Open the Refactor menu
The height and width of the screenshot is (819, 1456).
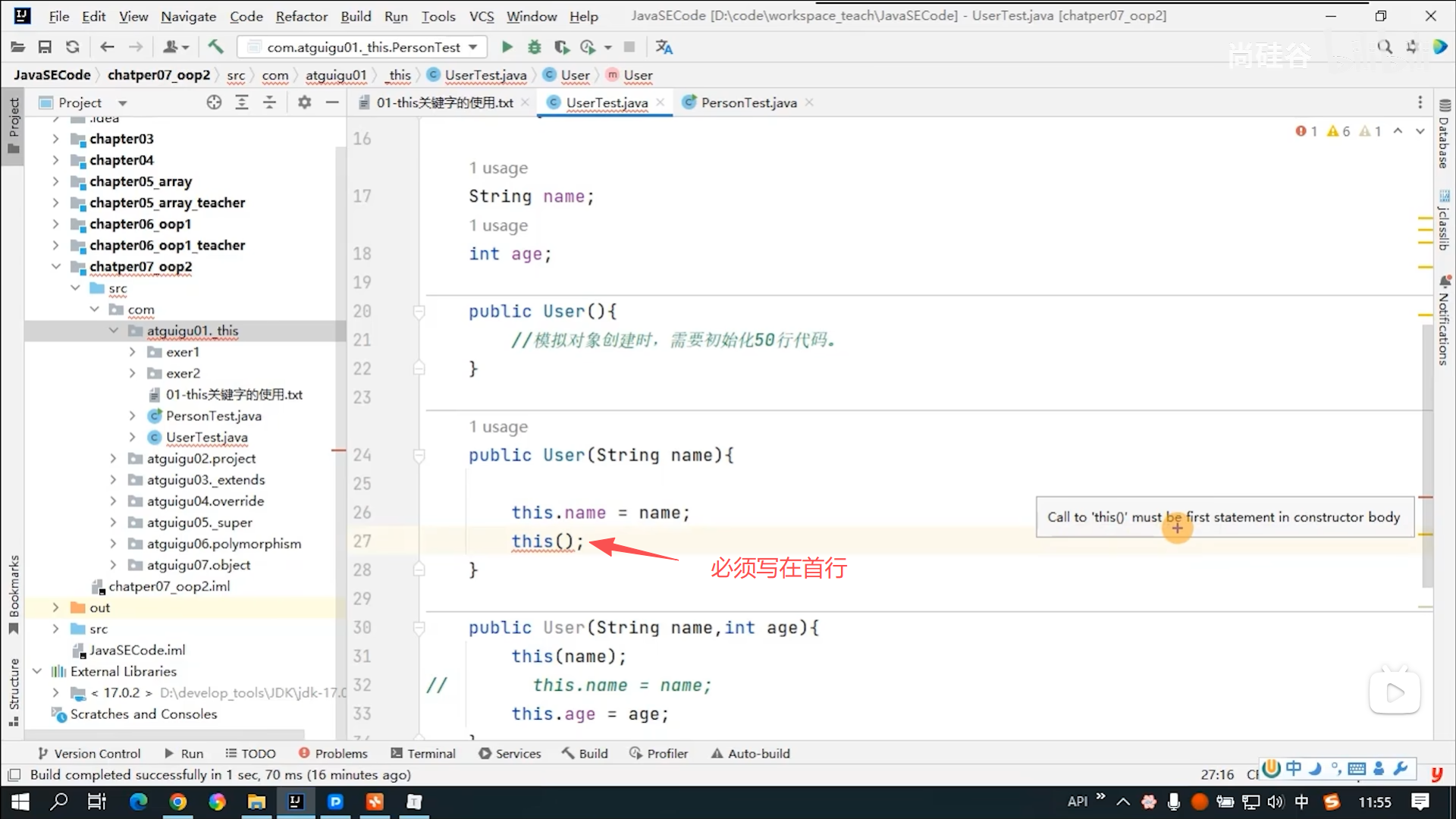301,16
